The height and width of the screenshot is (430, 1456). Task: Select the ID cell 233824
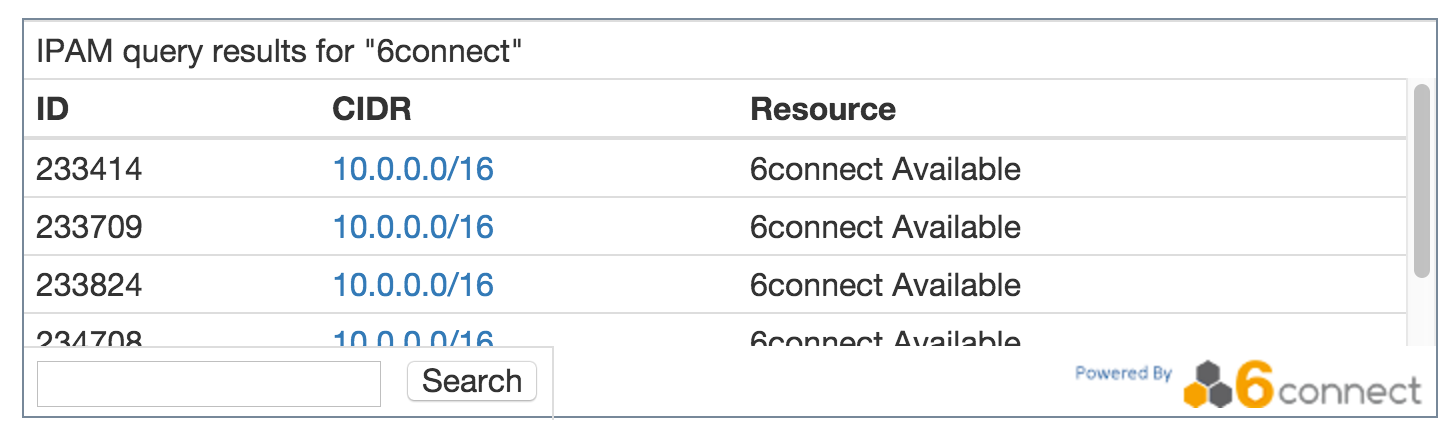(89, 285)
